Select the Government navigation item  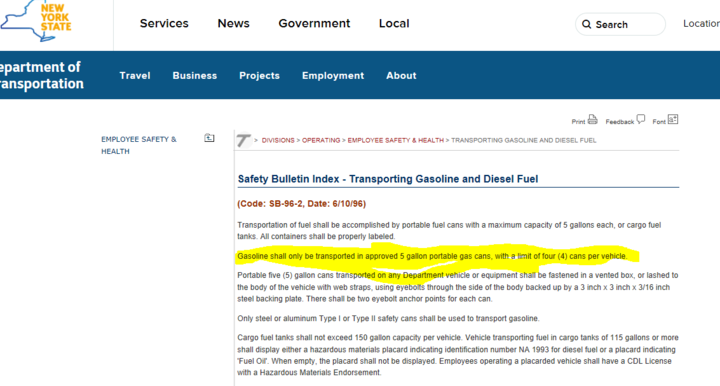(x=314, y=23)
